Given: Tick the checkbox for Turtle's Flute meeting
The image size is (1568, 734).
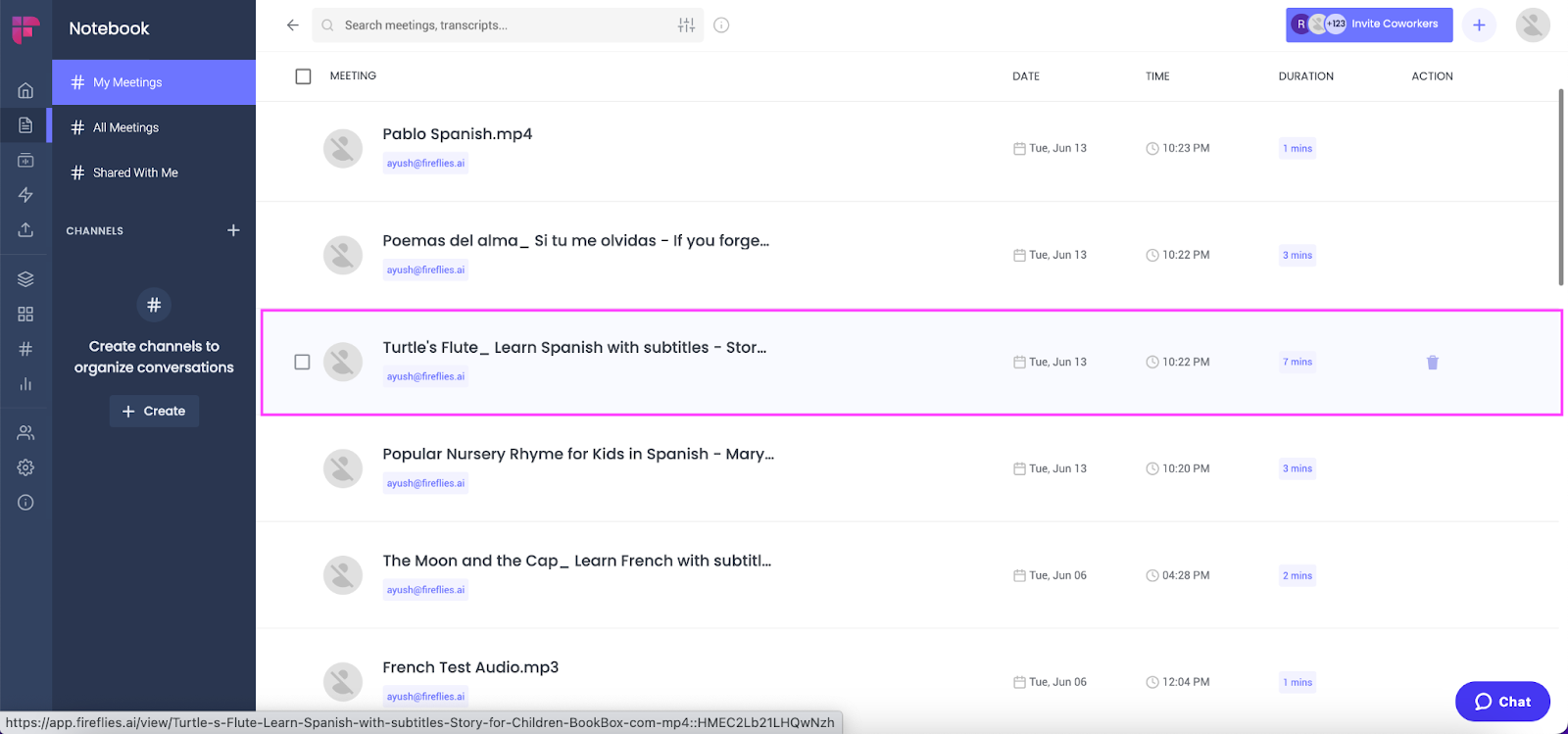Looking at the screenshot, I should (302, 362).
